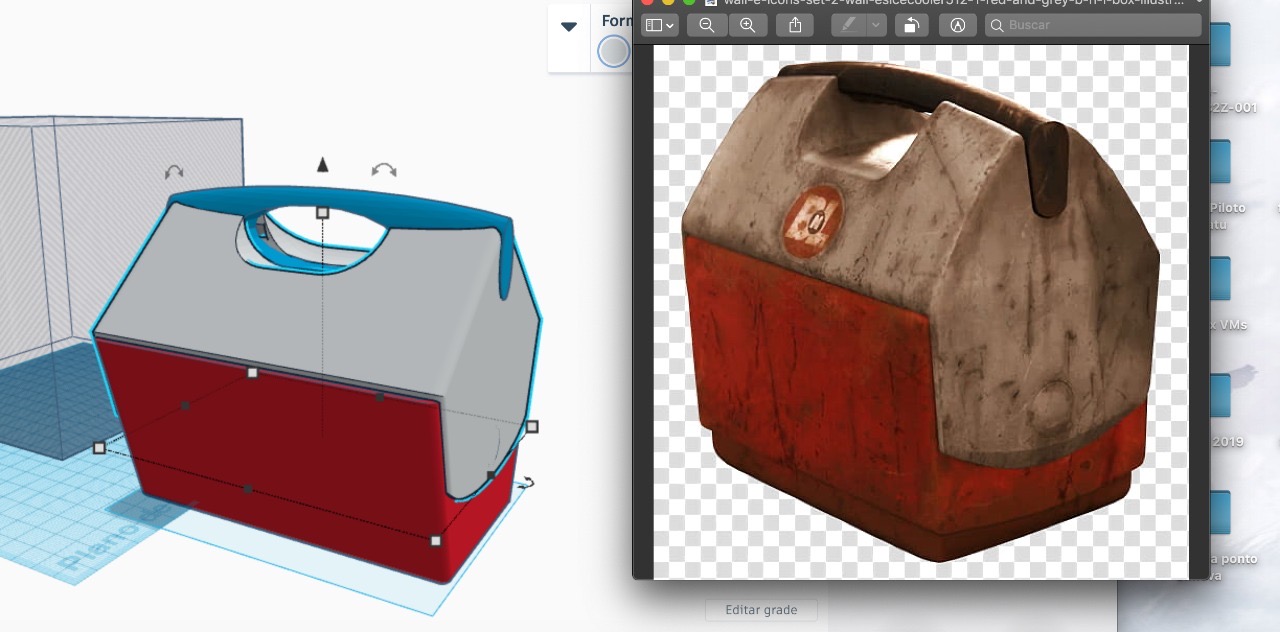Image resolution: width=1280 pixels, height=632 pixels.
Task: Click the cooler reference photo in Preview
Action: 921,312
